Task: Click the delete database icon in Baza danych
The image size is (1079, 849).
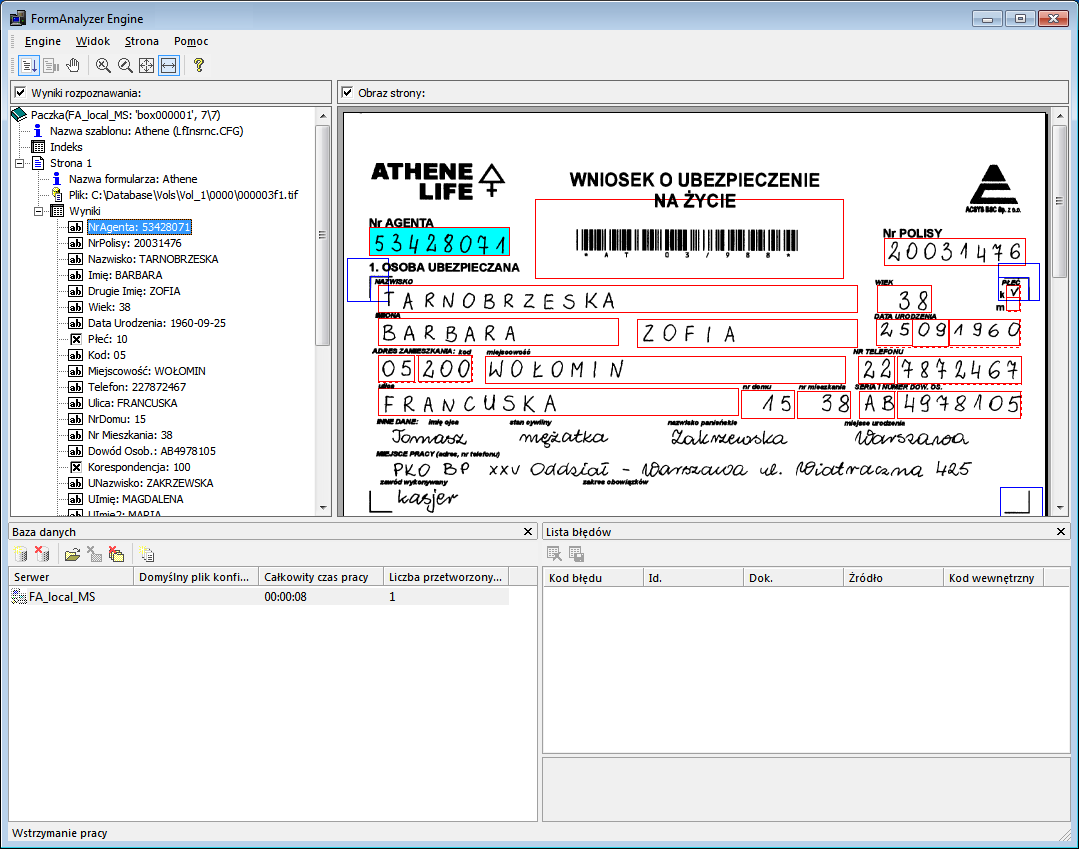Action: 41,553
